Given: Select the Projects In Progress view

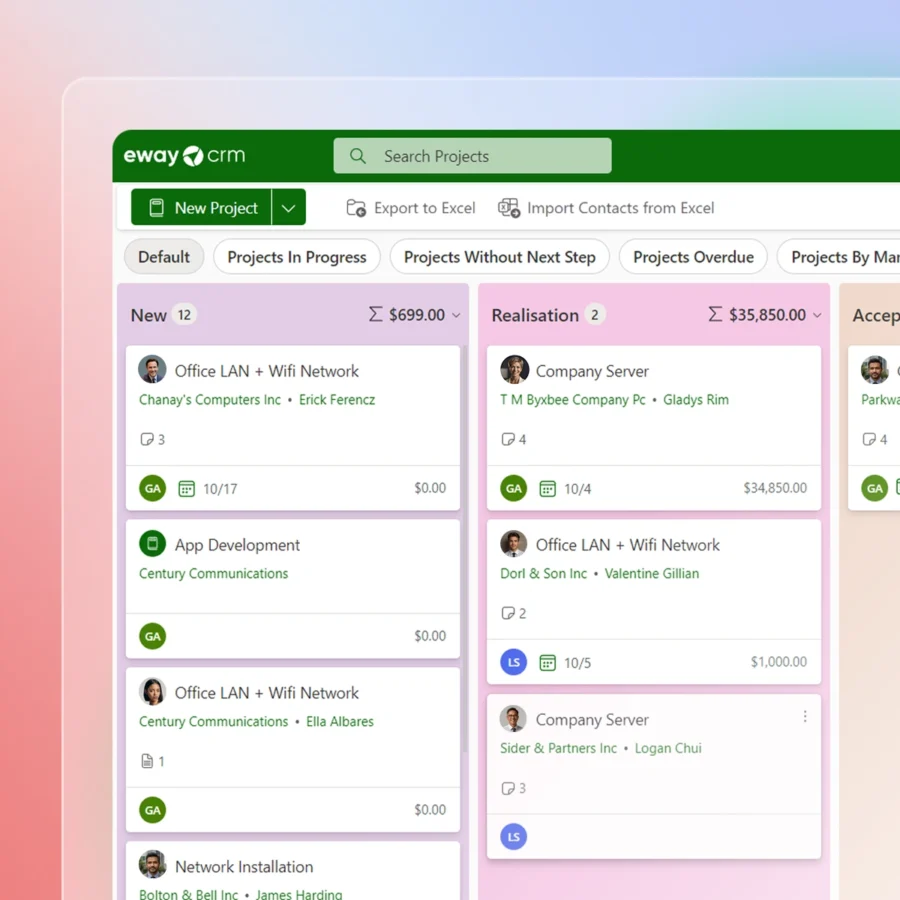Looking at the screenshot, I should [297, 257].
